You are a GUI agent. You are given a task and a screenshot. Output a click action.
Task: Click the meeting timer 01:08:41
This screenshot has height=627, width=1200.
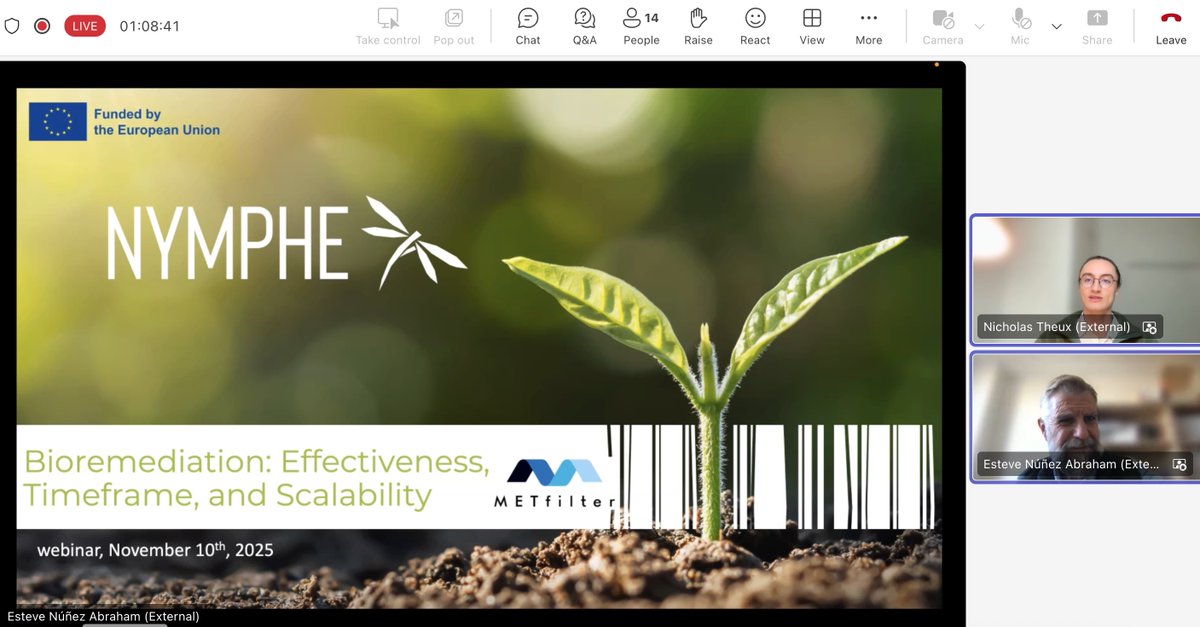coord(150,26)
